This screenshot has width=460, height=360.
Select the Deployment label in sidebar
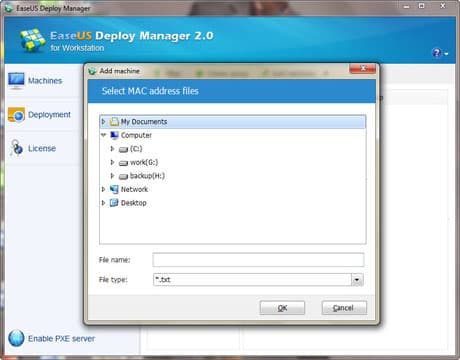[49, 115]
